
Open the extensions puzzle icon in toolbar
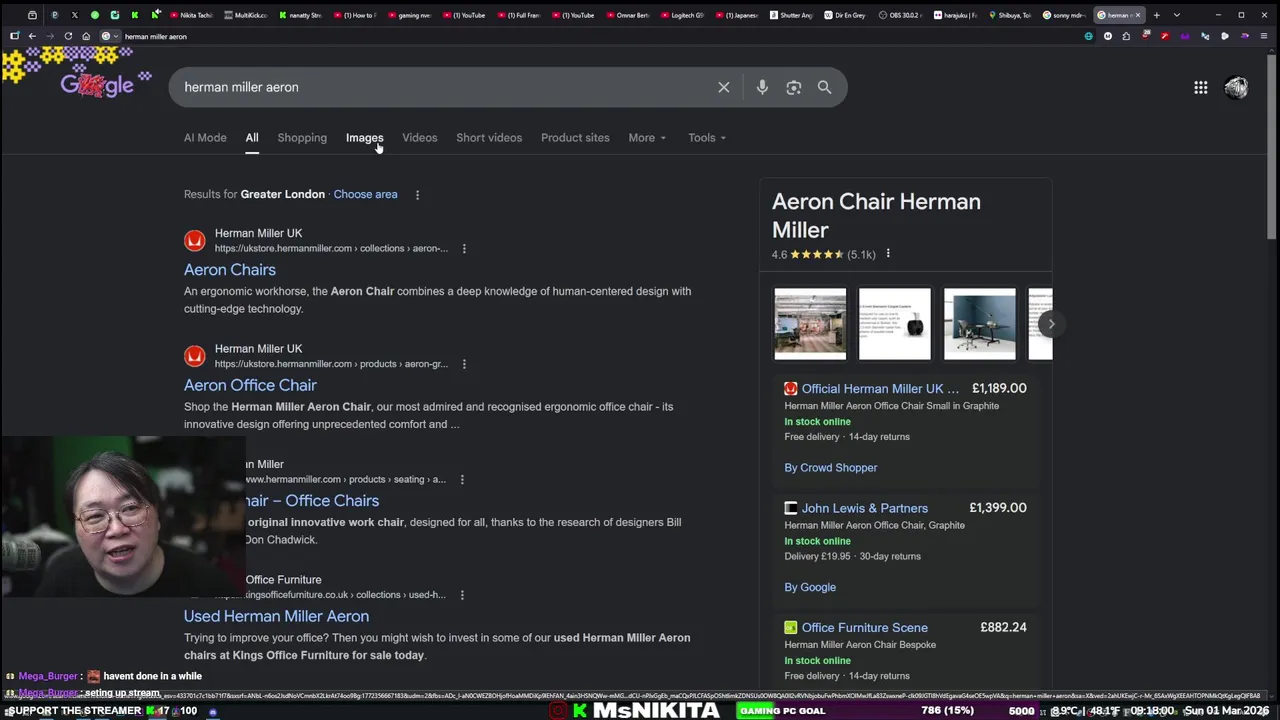(1126, 36)
